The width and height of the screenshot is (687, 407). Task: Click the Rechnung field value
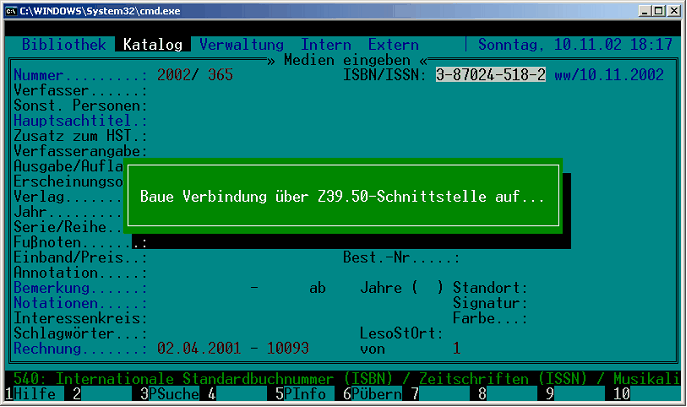[x=233, y=348]
